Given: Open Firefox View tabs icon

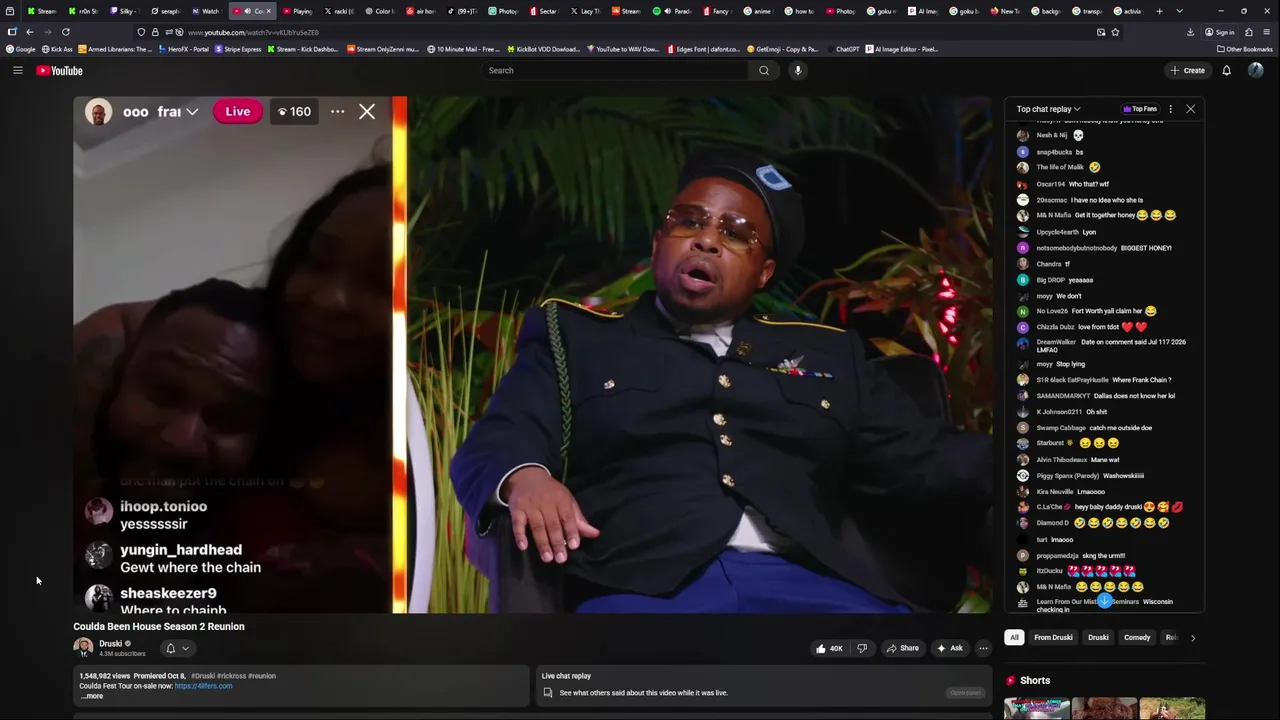Looking at the screenshot, I should click(10, 11).
